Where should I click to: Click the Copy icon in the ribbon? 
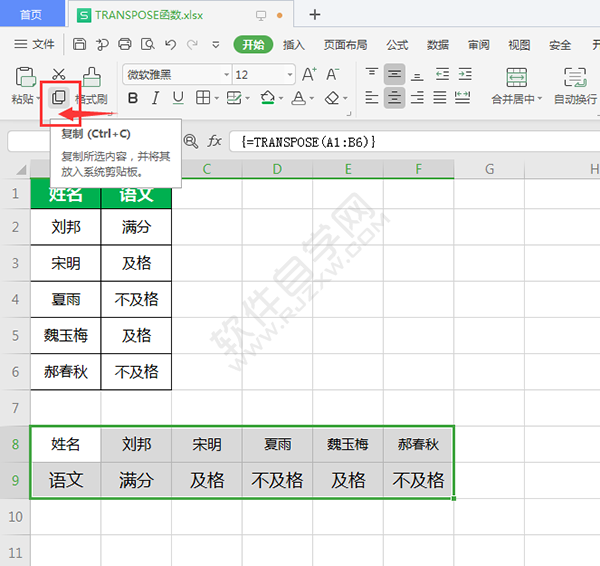tap(60, 98)
